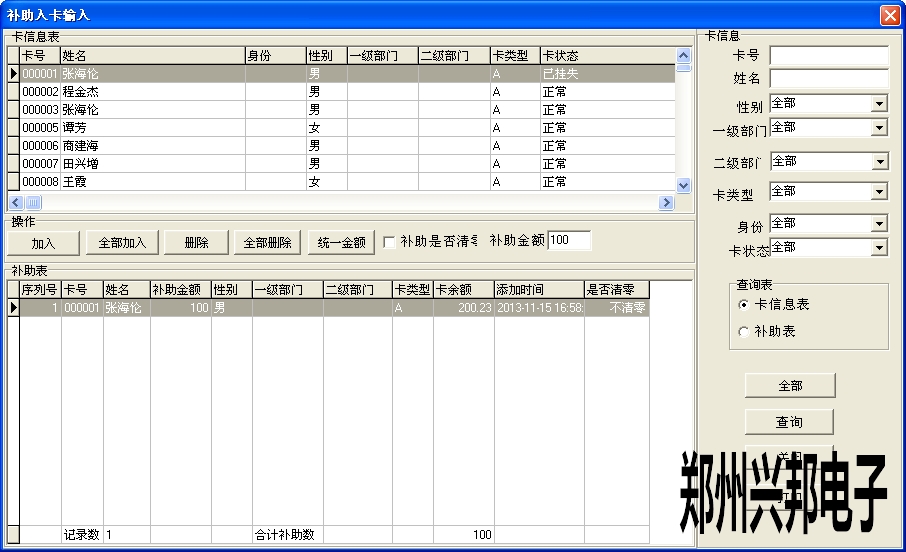Click the 删除 button
The width and height of the screenshot is (906, 552).
[x=196, y=243]
